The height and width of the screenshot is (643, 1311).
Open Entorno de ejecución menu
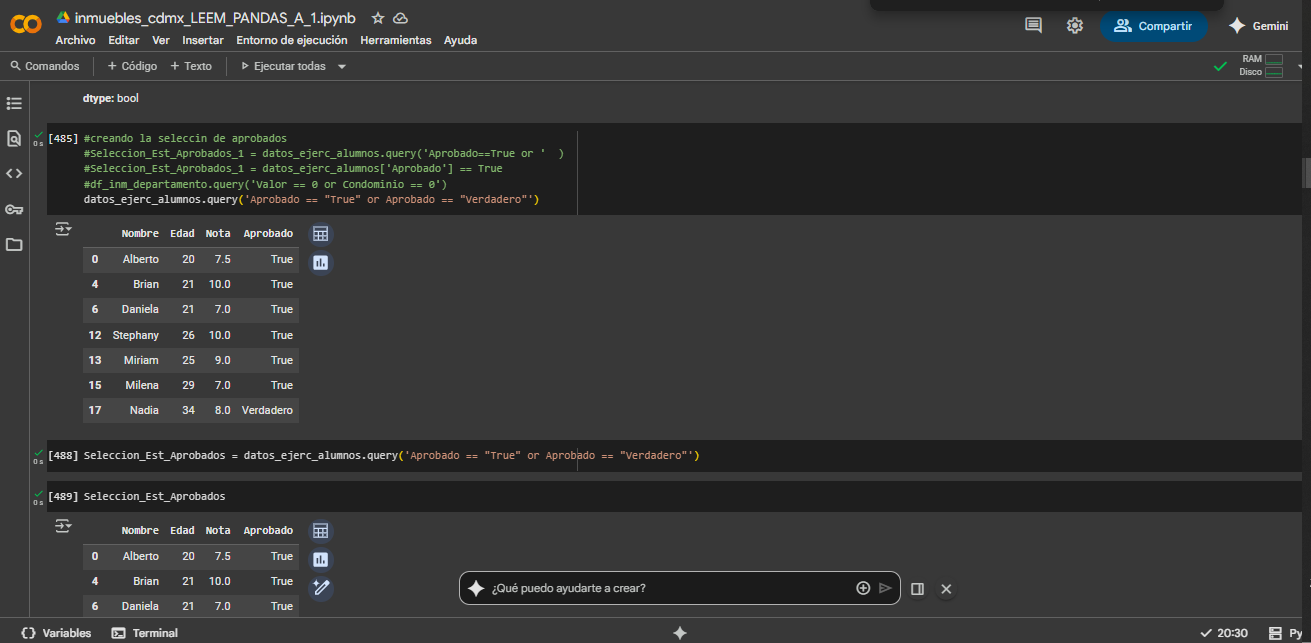tap(292, 40)
